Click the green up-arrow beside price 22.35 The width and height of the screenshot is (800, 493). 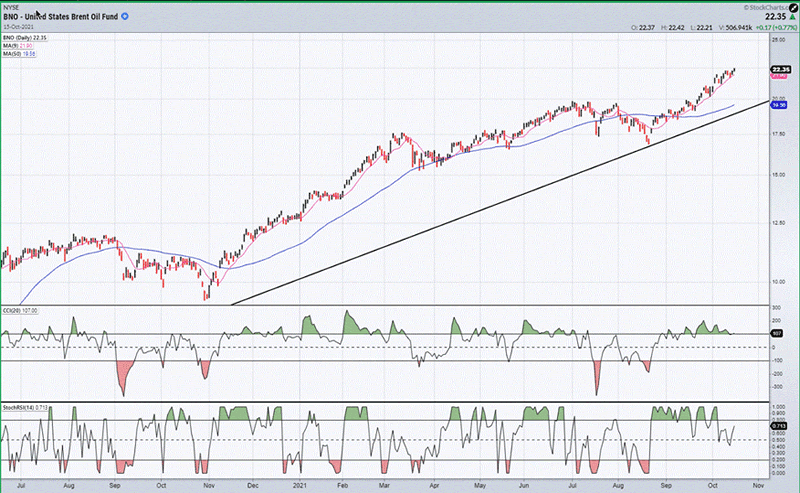tap(792, 16)
